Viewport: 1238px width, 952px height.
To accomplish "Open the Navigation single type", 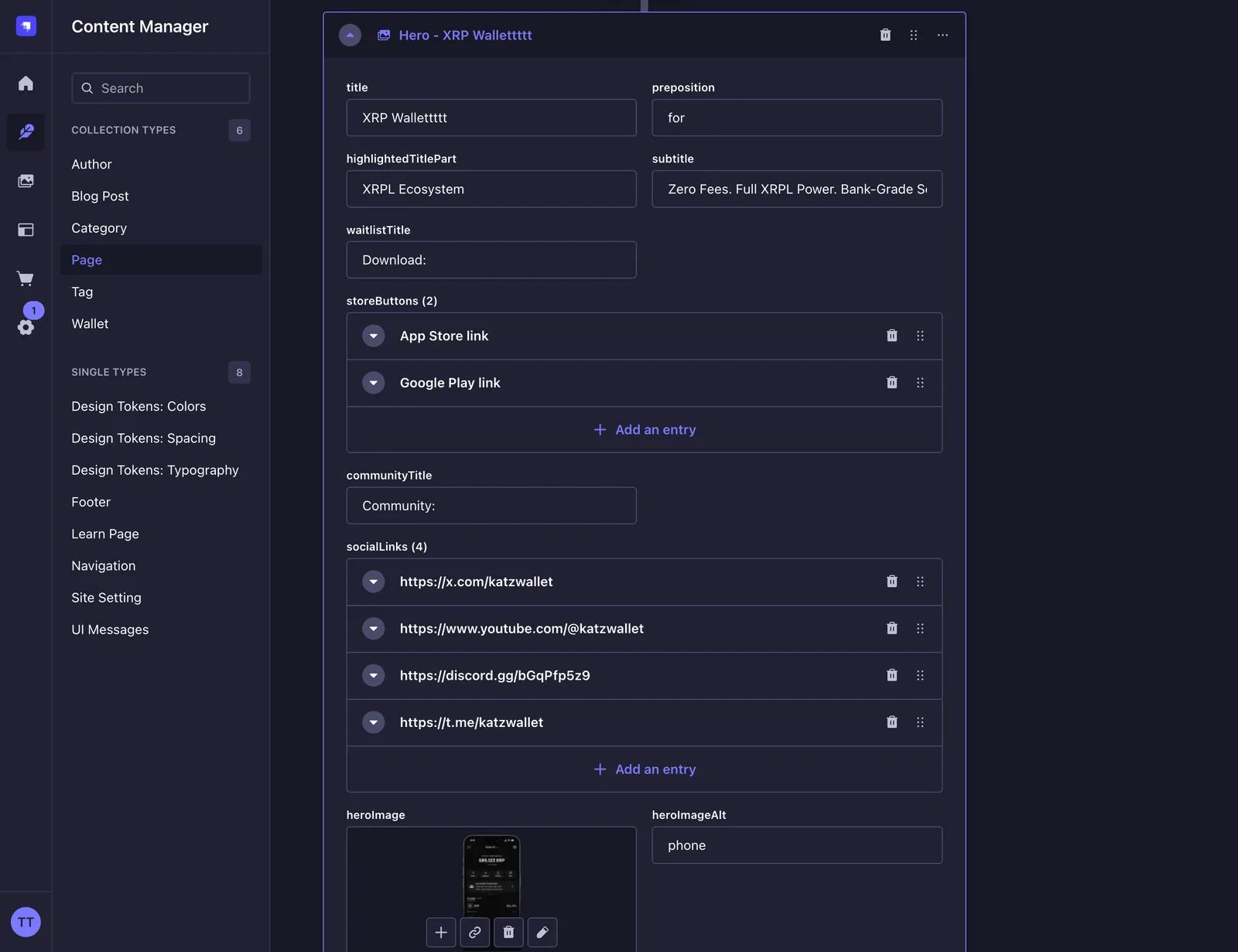I will tap(103, 566).
